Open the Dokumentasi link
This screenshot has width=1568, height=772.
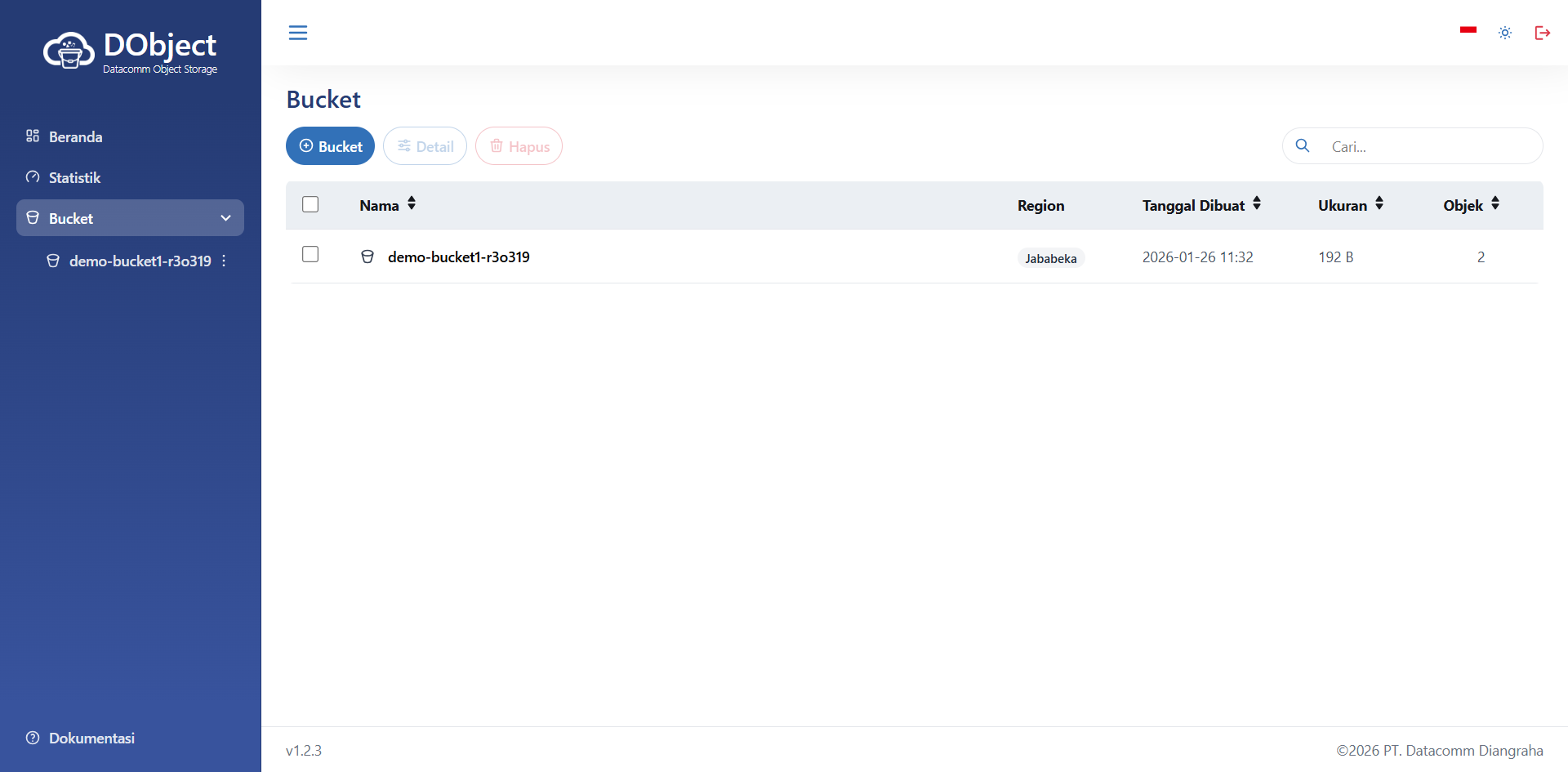tap(91, 738)
